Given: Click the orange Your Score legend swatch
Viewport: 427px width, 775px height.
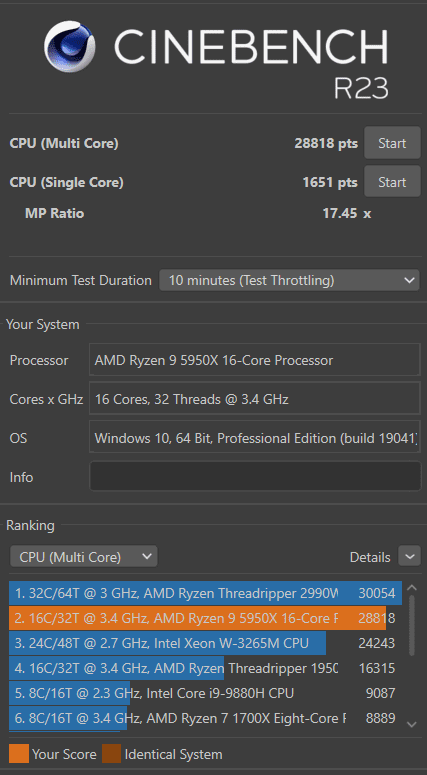Looking at the screenshot, I should 18,754.
